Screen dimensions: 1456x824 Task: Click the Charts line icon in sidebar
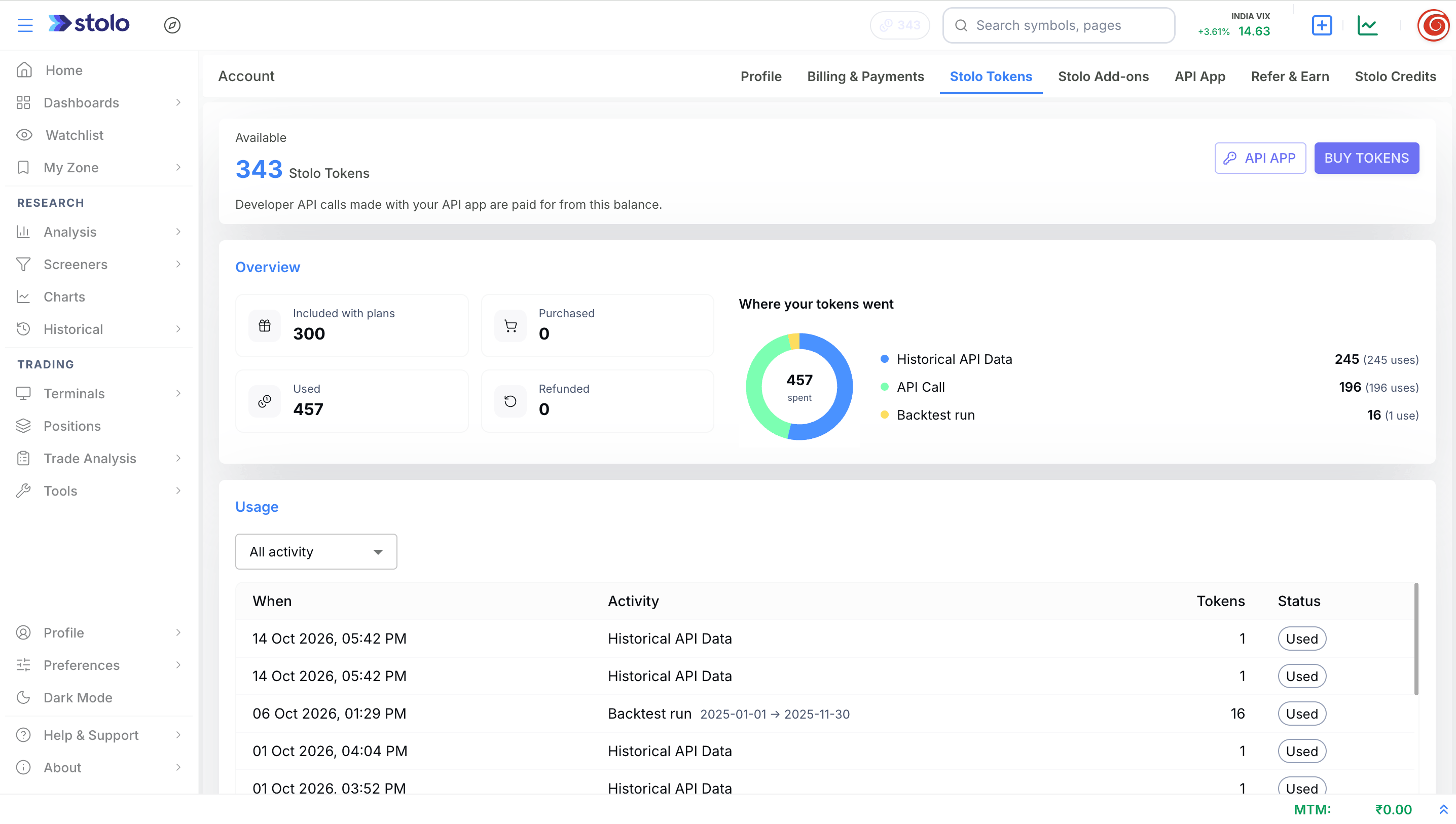[x=23, y=296]
